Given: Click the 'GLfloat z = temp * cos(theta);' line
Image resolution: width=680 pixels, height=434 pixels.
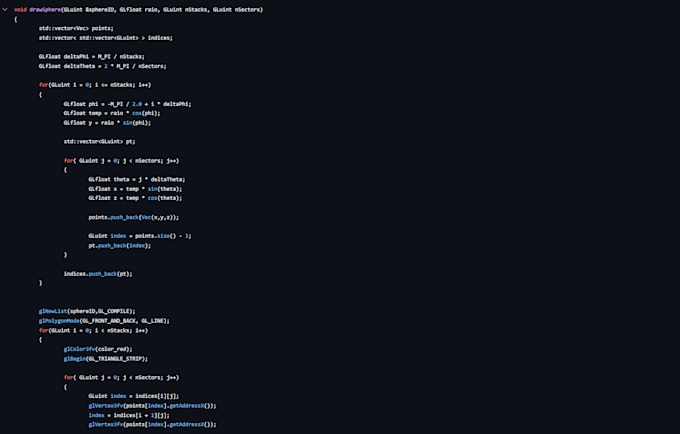Looking at the screenshot, I should point(135,198).
